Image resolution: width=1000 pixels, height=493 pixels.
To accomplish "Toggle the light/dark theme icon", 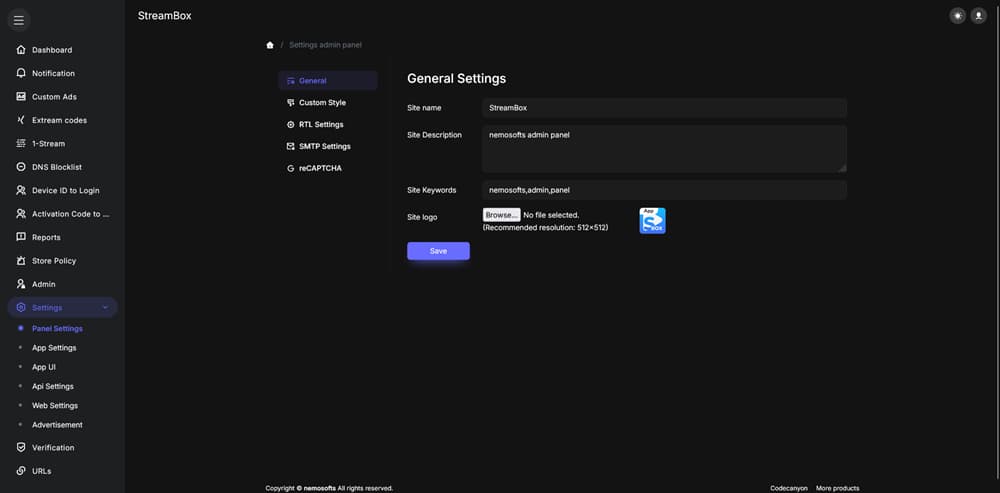I will coord(958,16).
